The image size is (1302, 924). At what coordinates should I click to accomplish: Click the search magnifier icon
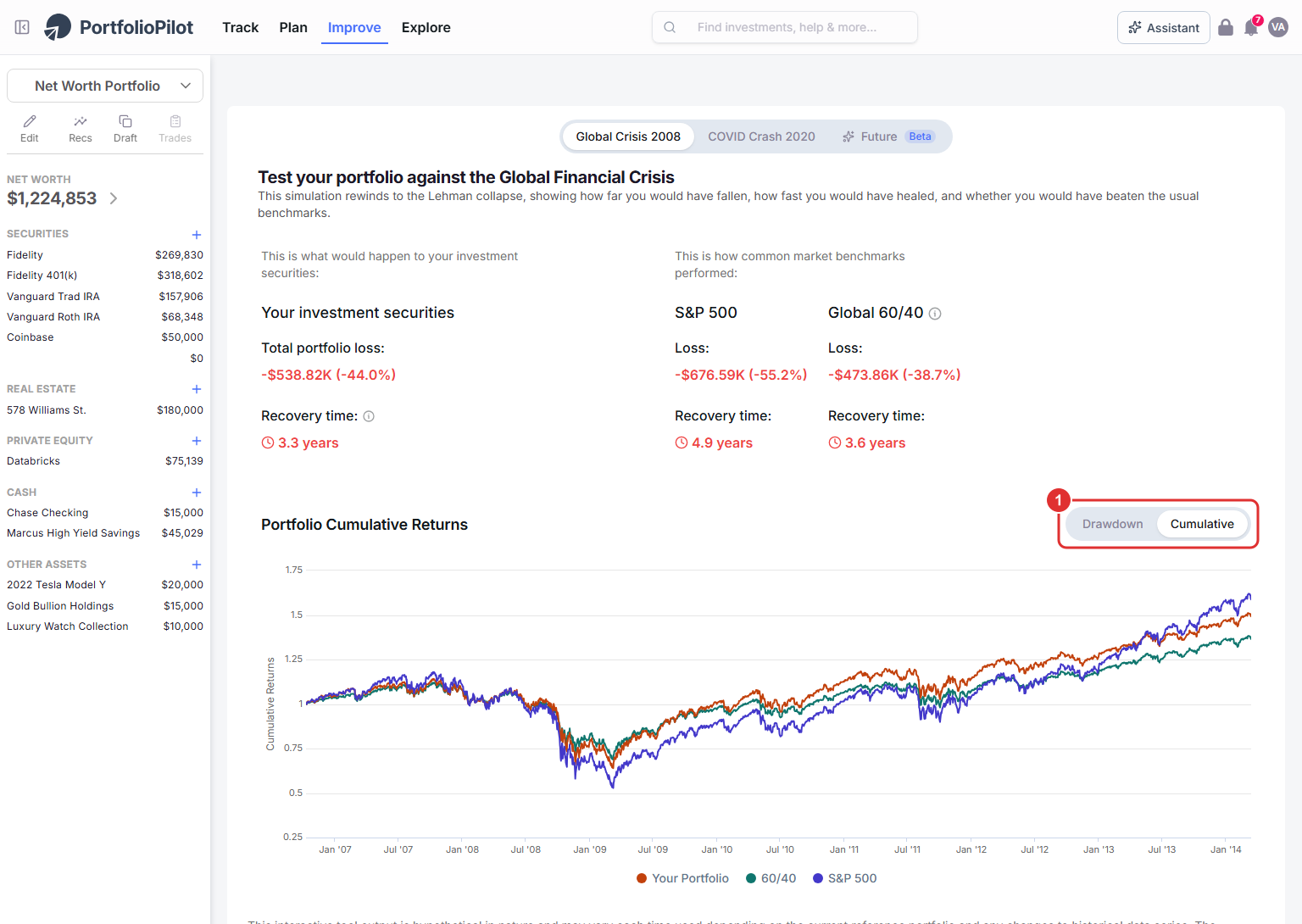[670, 27]
